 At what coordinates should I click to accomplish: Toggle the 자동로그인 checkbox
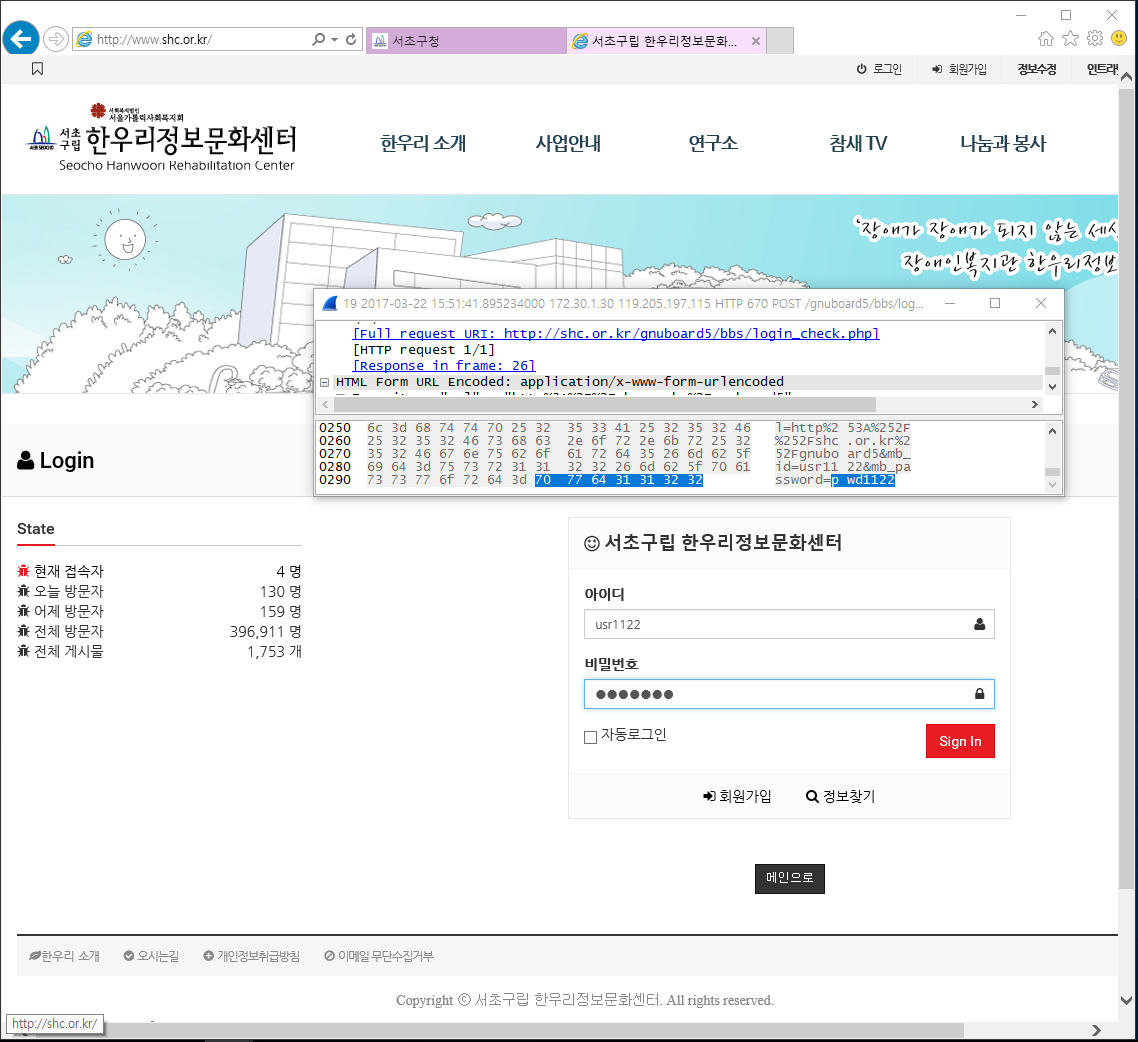(x=591, y=737)
